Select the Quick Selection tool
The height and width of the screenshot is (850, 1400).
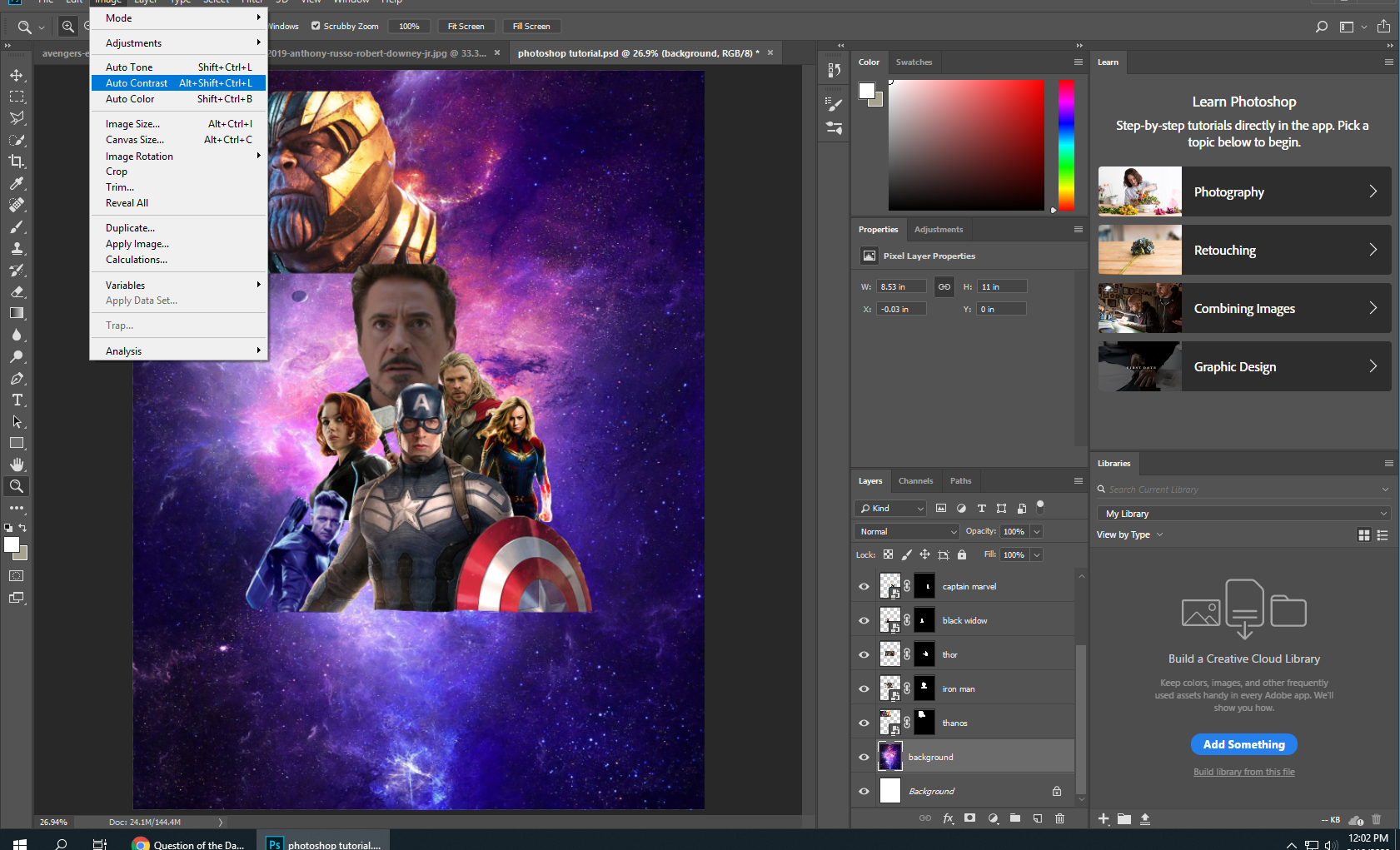click(17, 140)
